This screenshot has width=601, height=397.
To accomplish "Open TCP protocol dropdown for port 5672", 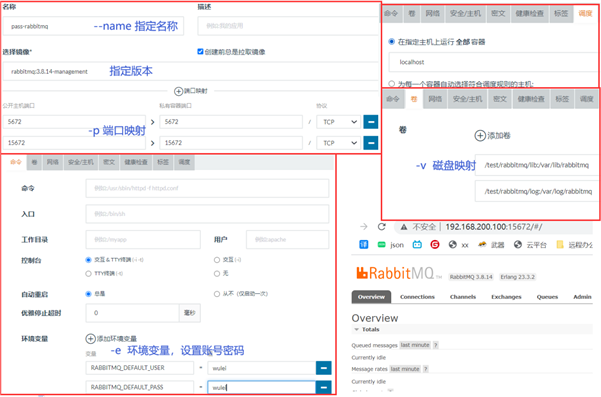I will pos(339,122).
